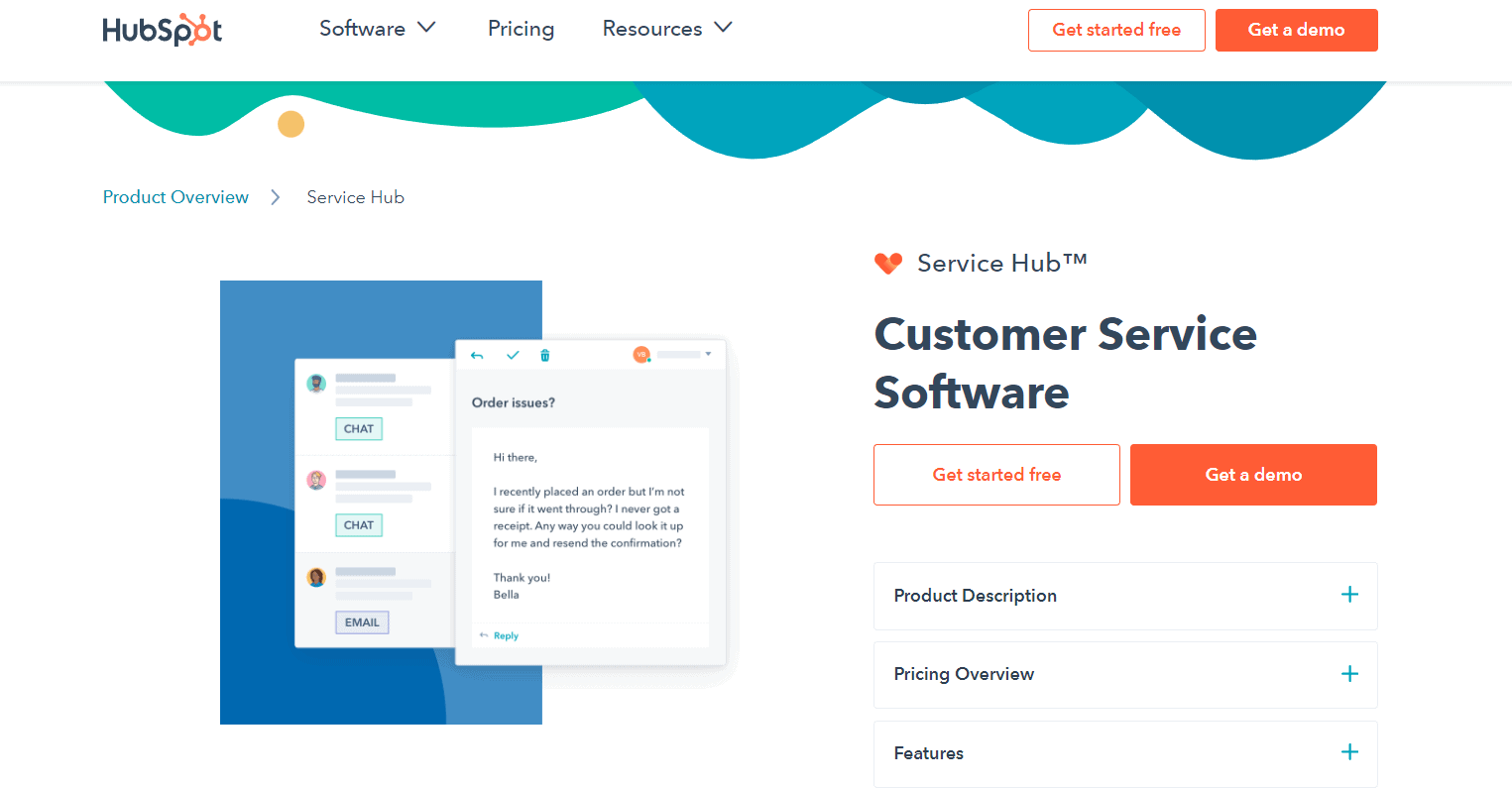
Task: Click the Reply link under the message
Action: pyautogui.click(x=506, y=636)
